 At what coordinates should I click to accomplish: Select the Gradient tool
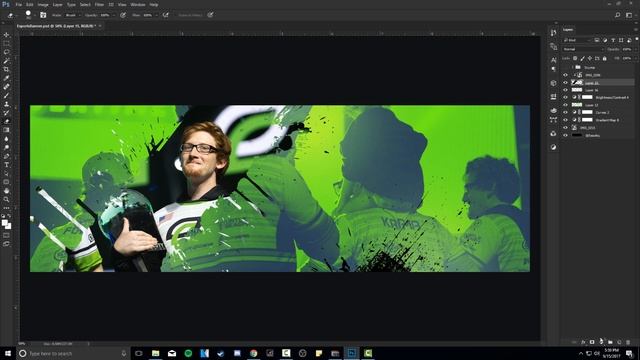coord(7,130)
